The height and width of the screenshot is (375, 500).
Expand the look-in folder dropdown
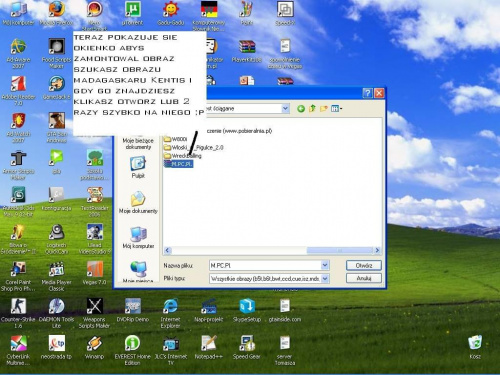(285, 108)
